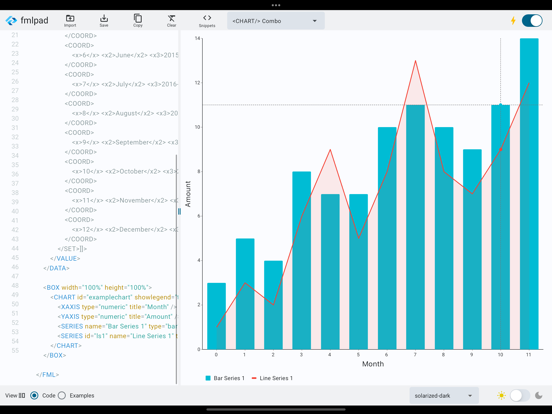
Task: Copy the code to clipboard
Action: (x=138, y=21)
